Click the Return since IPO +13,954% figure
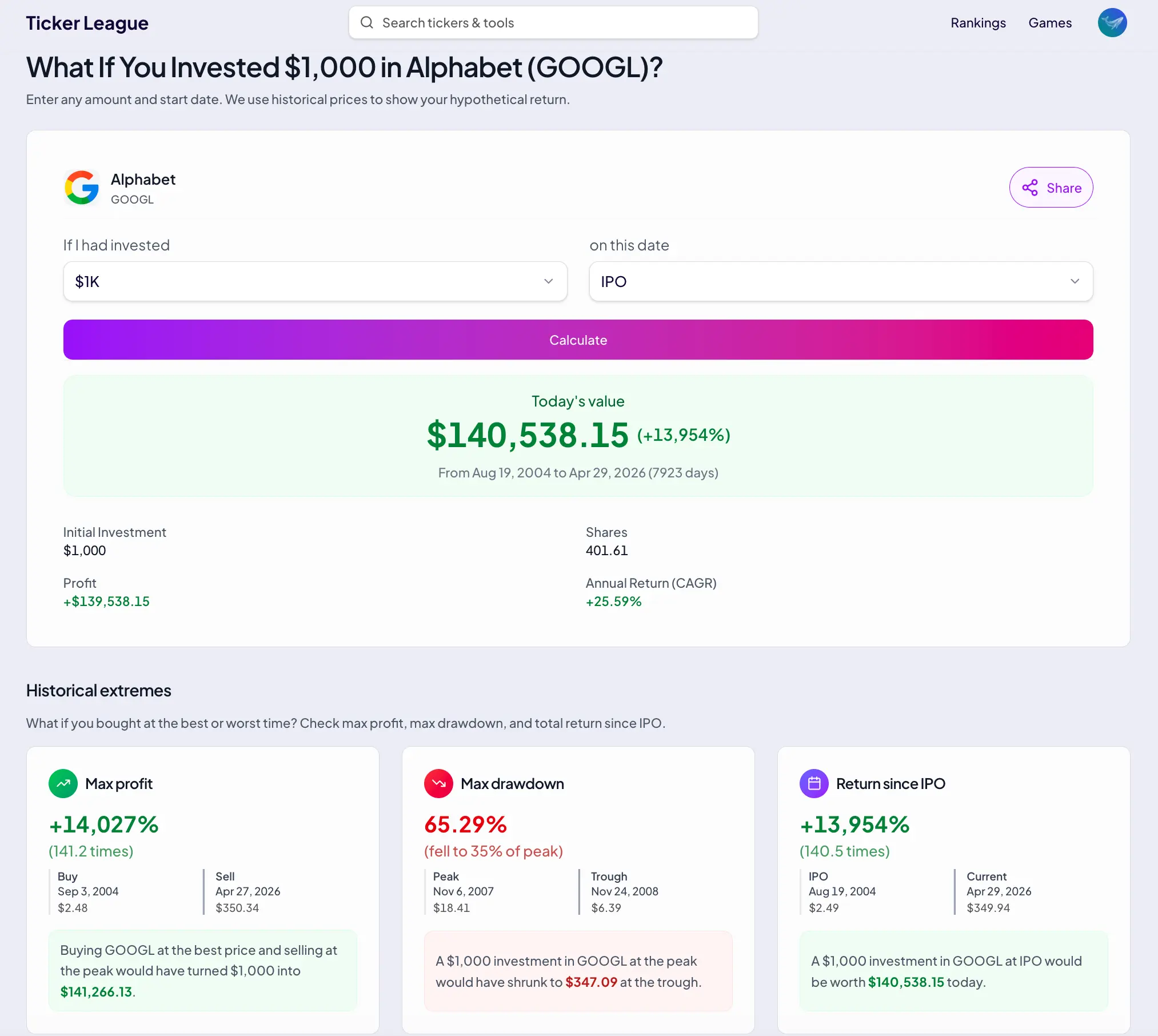This screenshot has width=1158, height=1036. 854,824
